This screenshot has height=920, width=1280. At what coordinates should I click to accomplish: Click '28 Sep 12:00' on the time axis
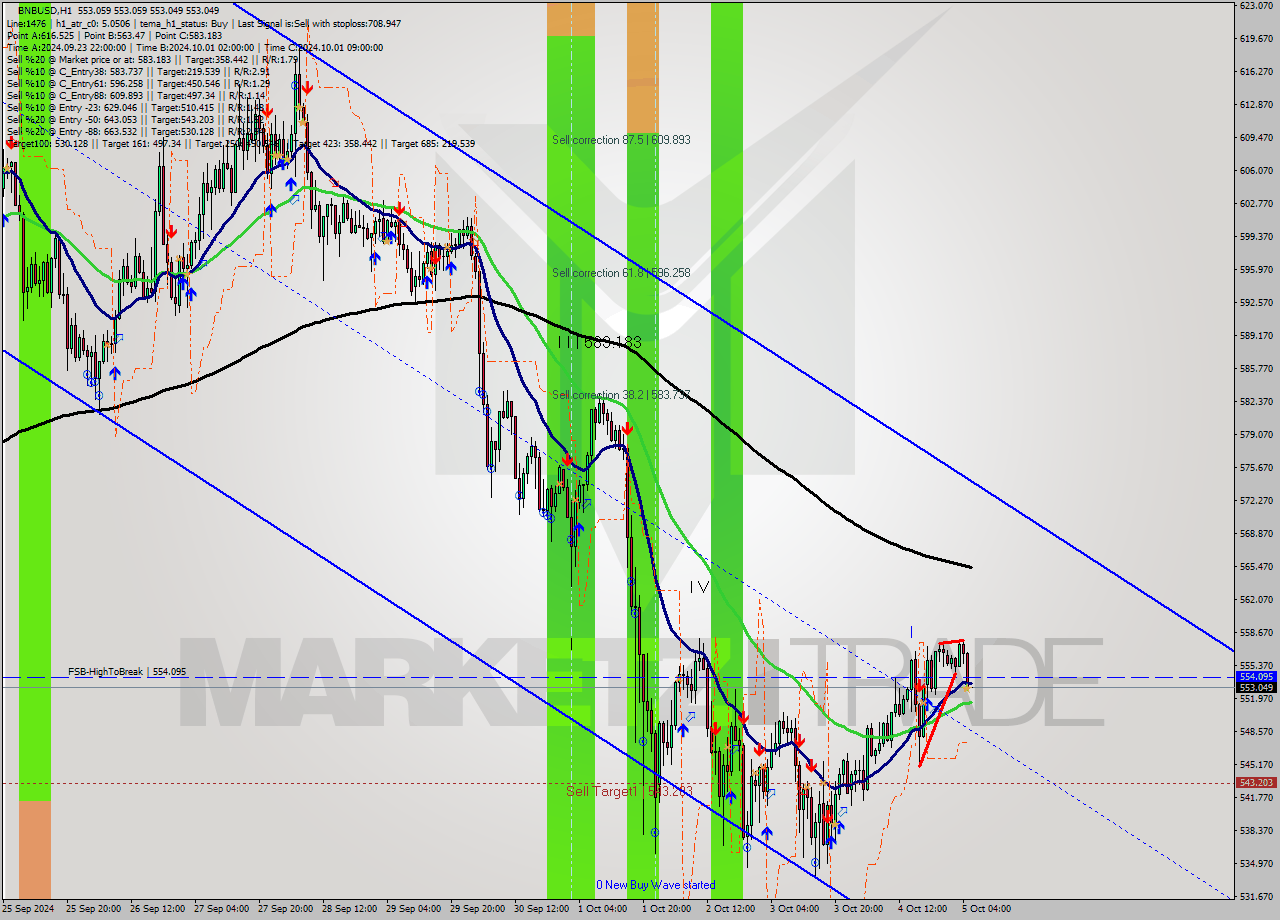click(349, 909)
